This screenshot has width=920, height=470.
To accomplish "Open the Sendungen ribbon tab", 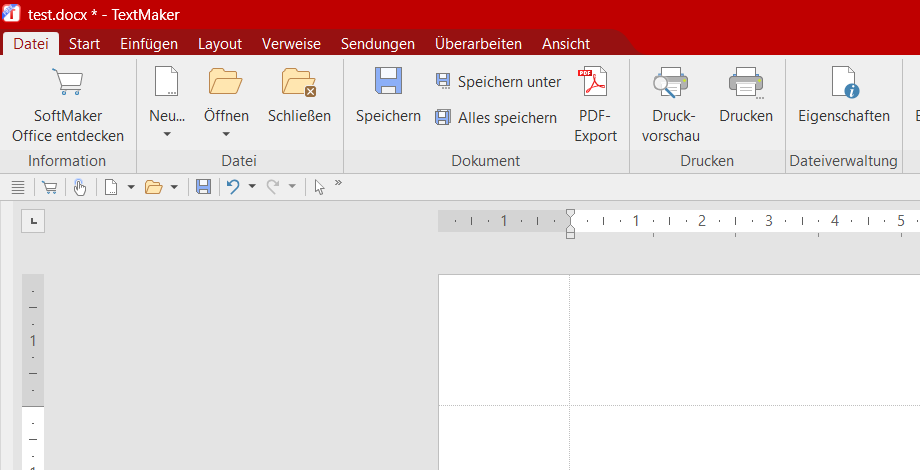I will pos(378,44).
